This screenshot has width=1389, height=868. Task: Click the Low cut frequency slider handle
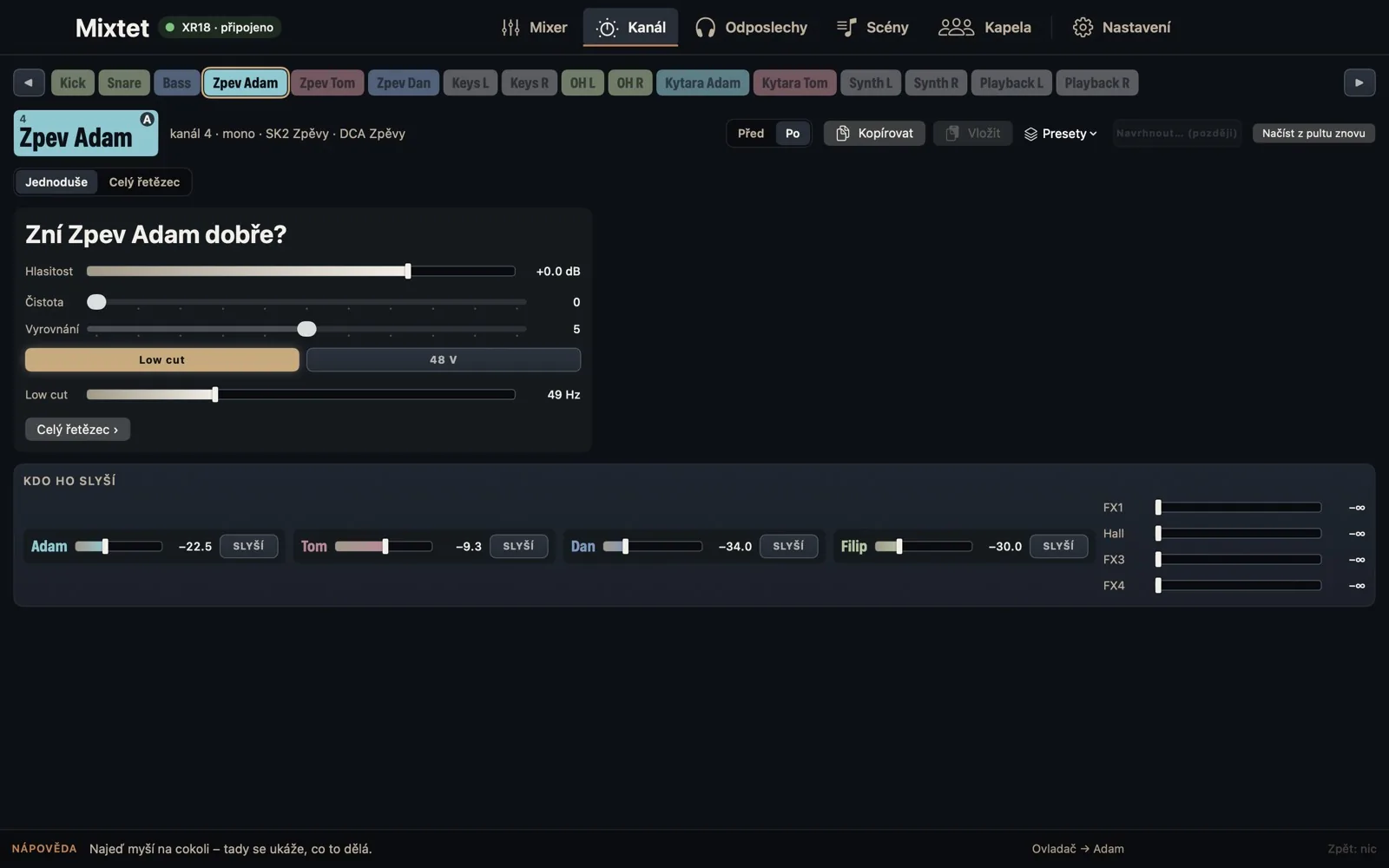click(215, 394)
